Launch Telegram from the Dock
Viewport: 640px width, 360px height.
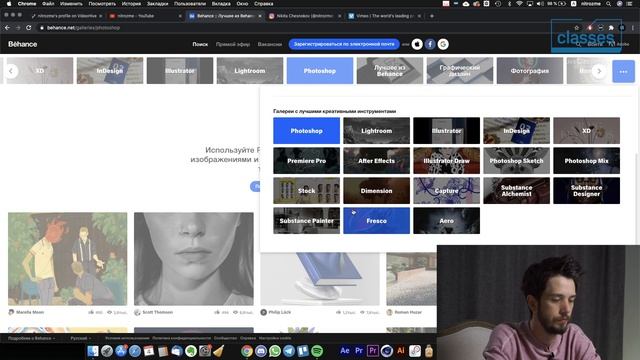(x=289, y=351)
